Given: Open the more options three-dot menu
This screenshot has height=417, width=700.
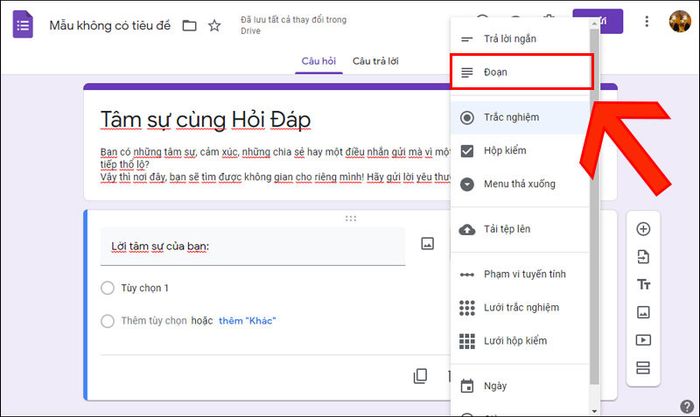Looking at the screenshot, I should (646, 21).
